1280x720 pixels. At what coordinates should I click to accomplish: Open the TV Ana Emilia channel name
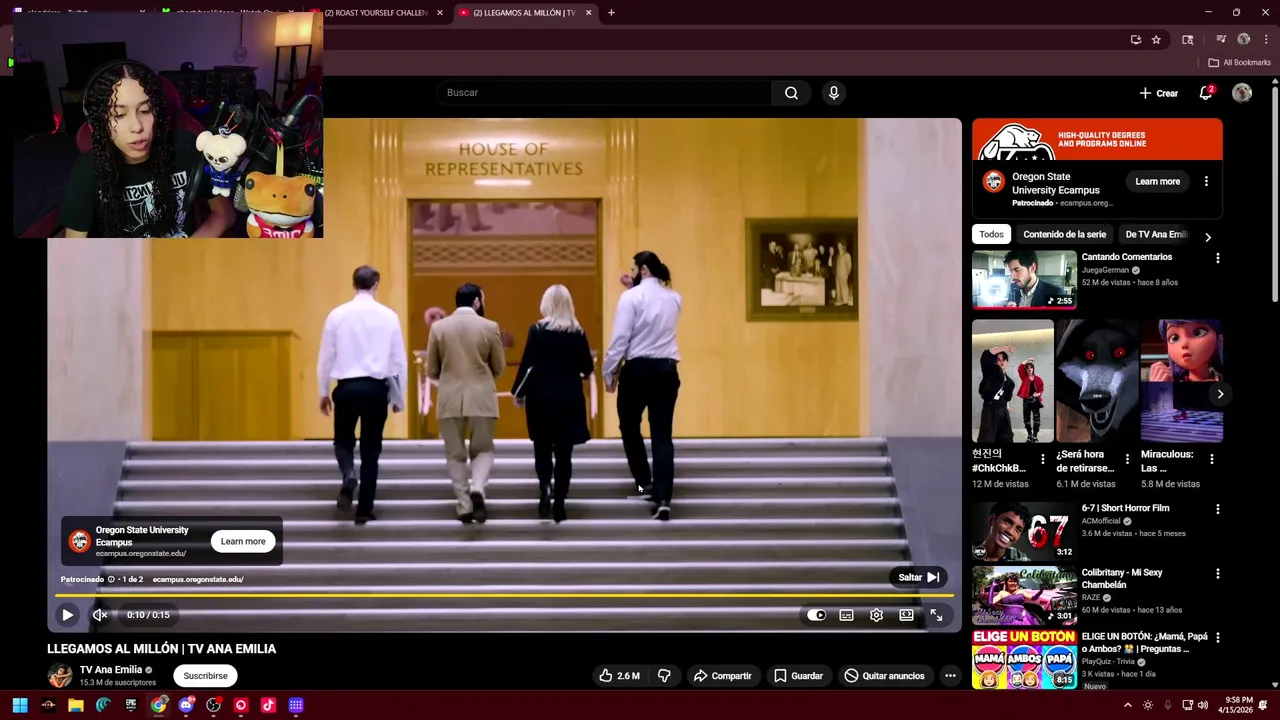111,670
